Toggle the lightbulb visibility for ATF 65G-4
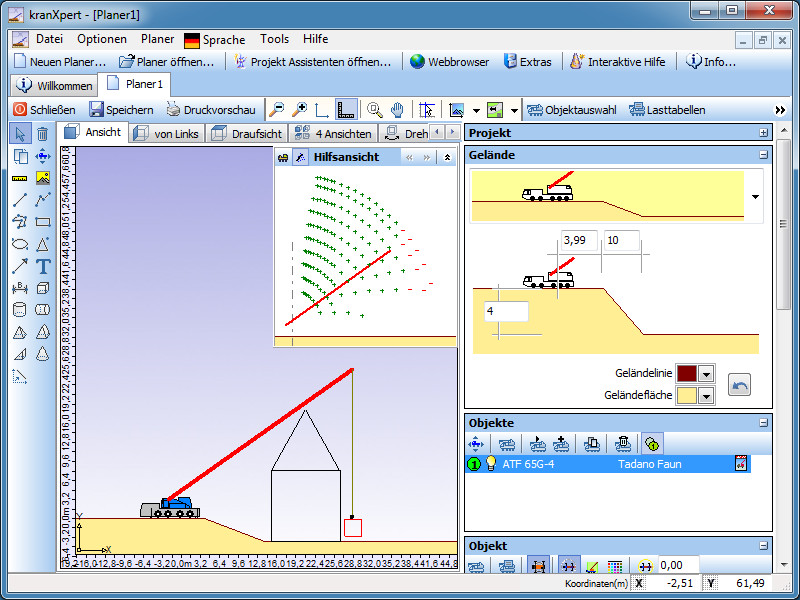Viewport: 800px width, 600px height. 490,464
